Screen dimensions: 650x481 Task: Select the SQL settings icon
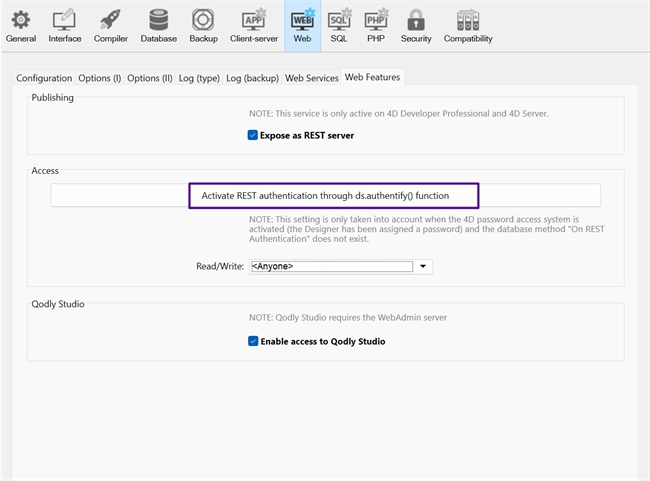[339, 25]
